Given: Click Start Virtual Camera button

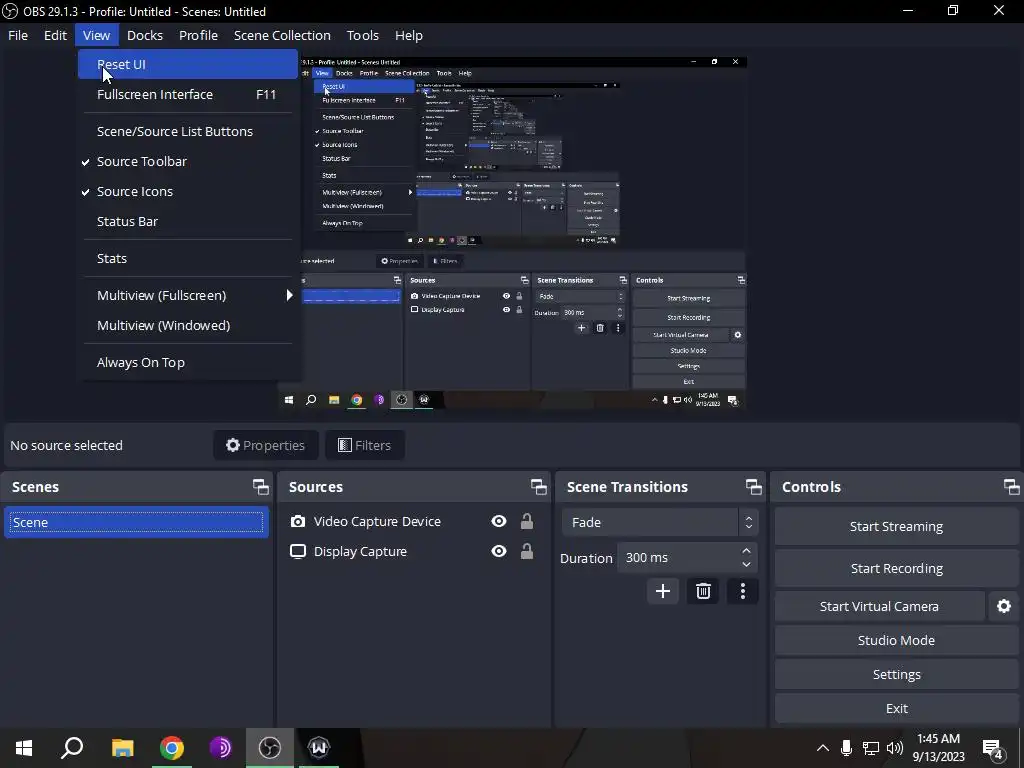Looking at the screenshot, I should tap(879, 607).
